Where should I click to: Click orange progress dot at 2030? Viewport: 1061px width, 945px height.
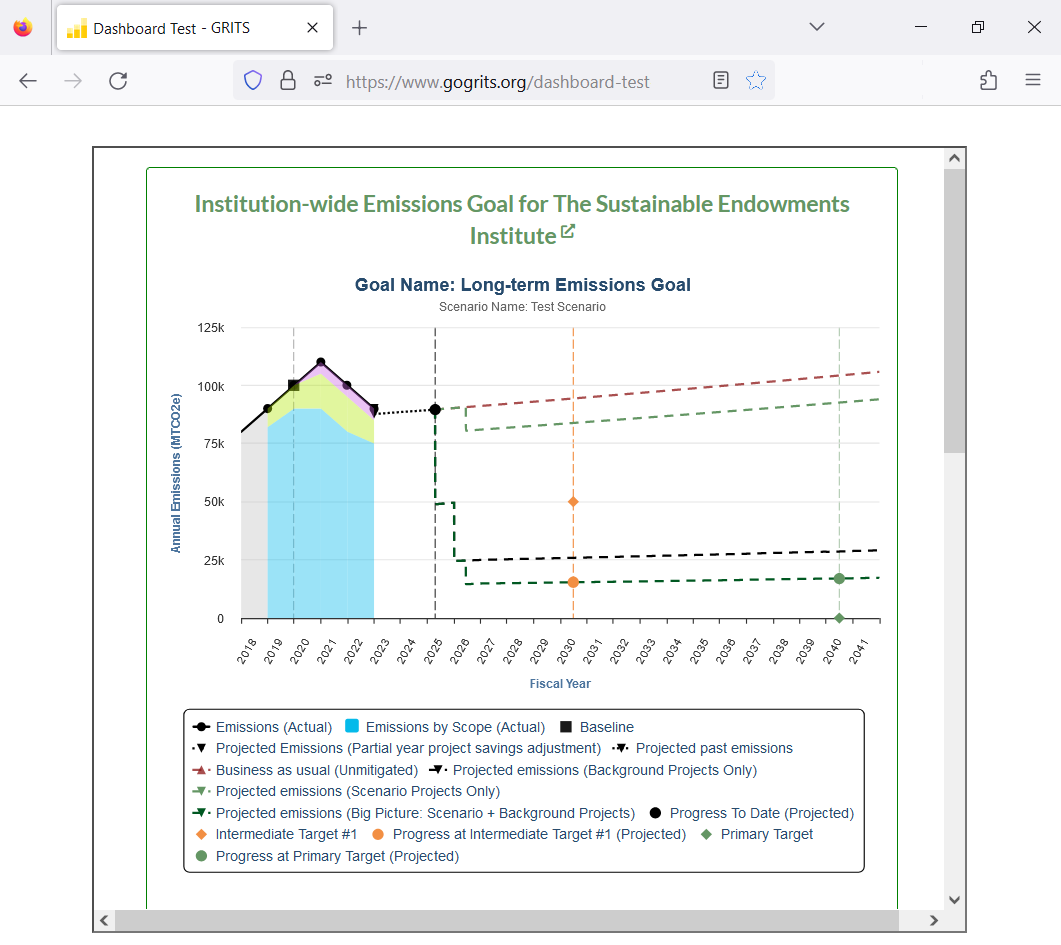(573, 582)
